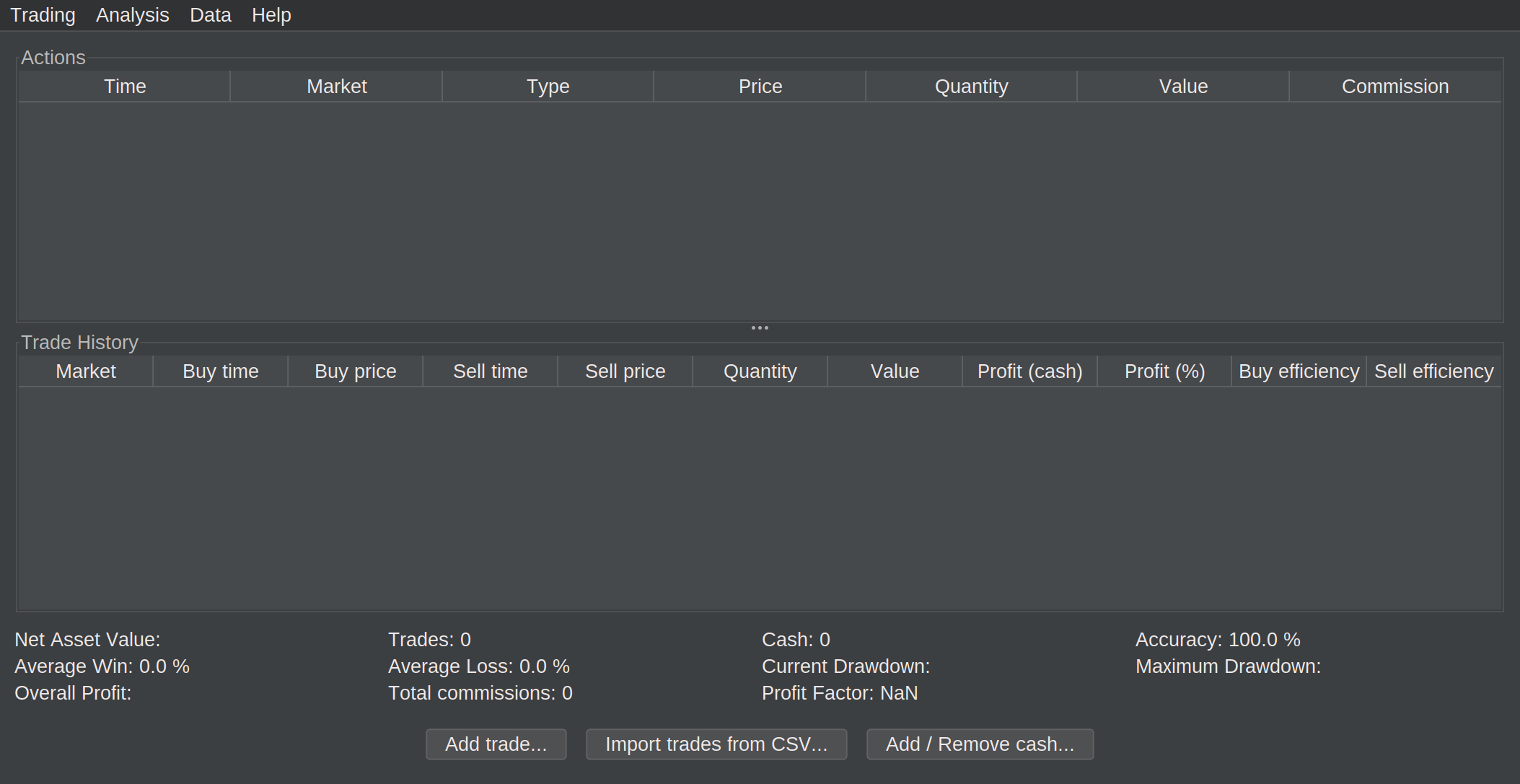Select the Average Win: 0.0 % text

pos(102,666)
